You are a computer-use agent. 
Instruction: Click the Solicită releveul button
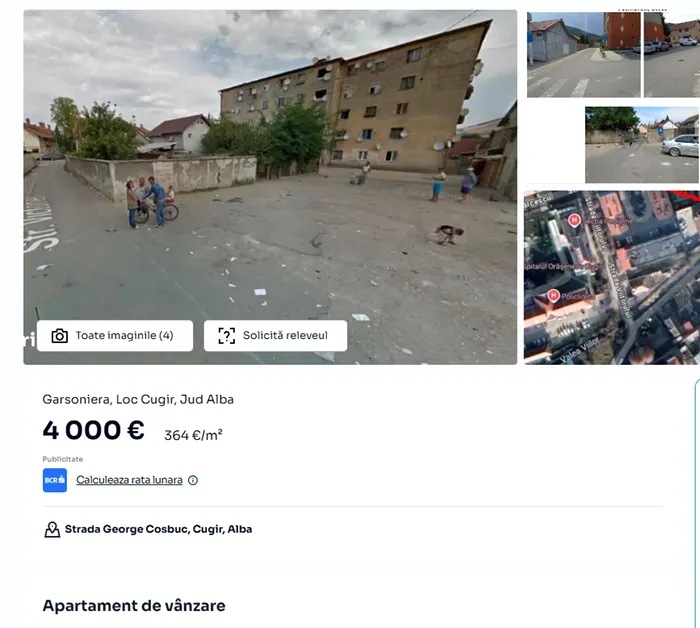(275, 336)
